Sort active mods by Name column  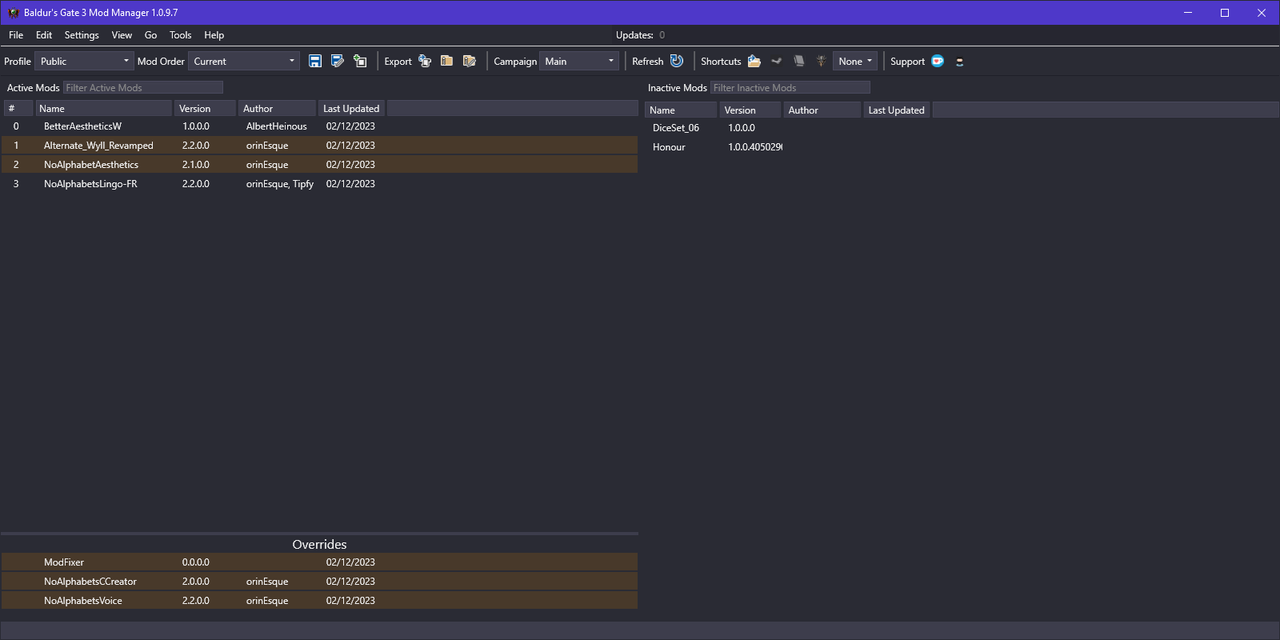coord(103,108)
